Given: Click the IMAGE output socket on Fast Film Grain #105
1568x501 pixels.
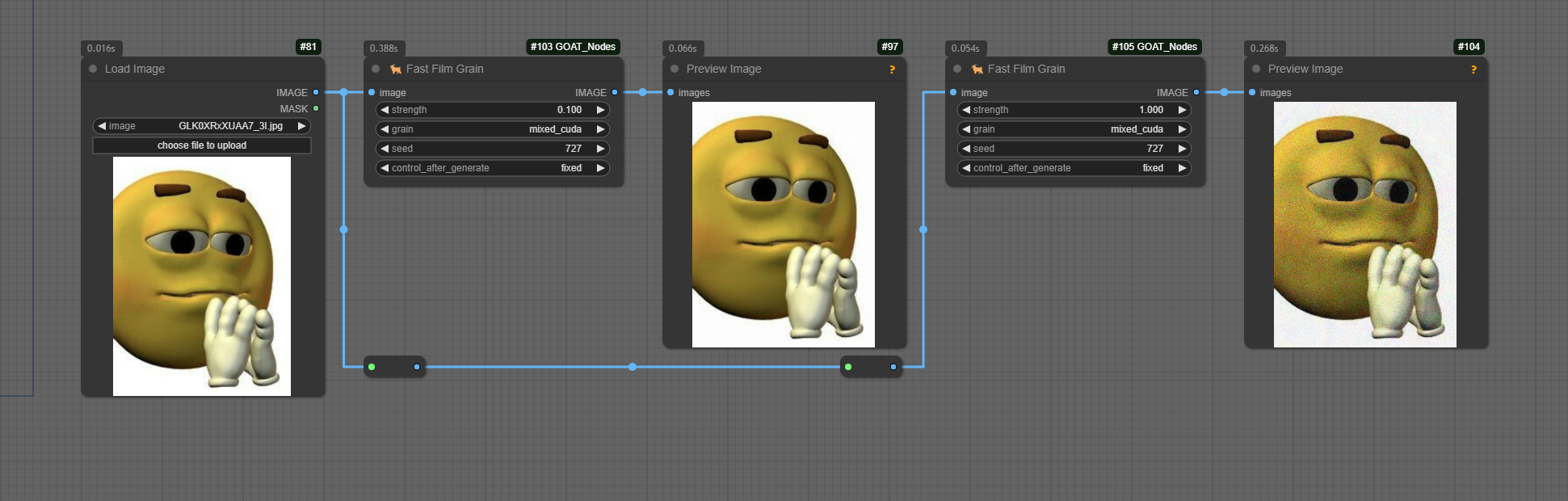Looking at the screenshot, I should tap(1196, 92).
